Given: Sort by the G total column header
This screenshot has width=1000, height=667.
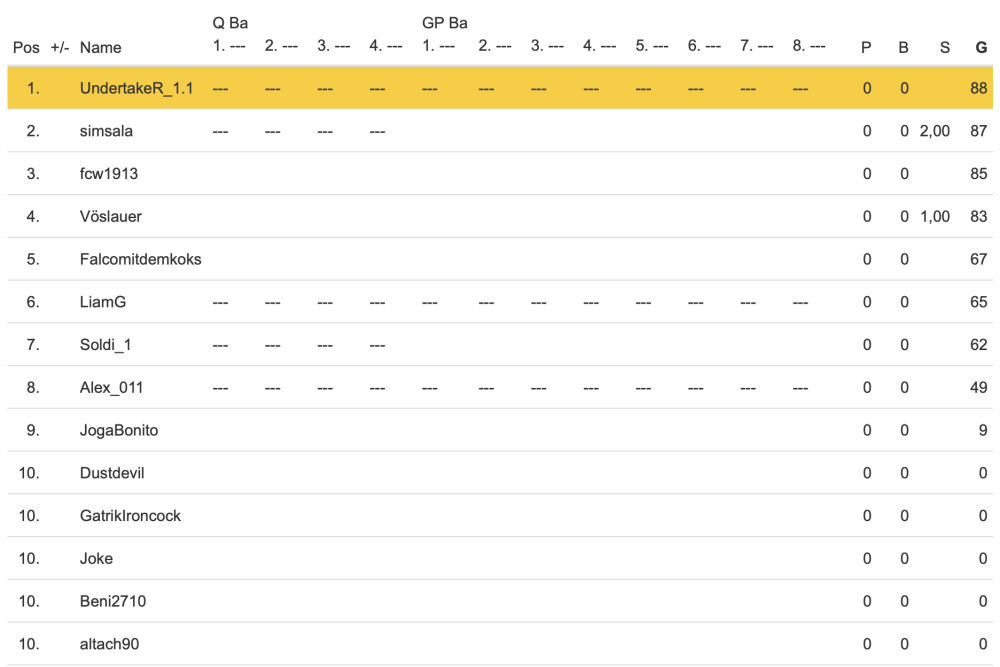Looking at the screenshot, I should 981,47.
